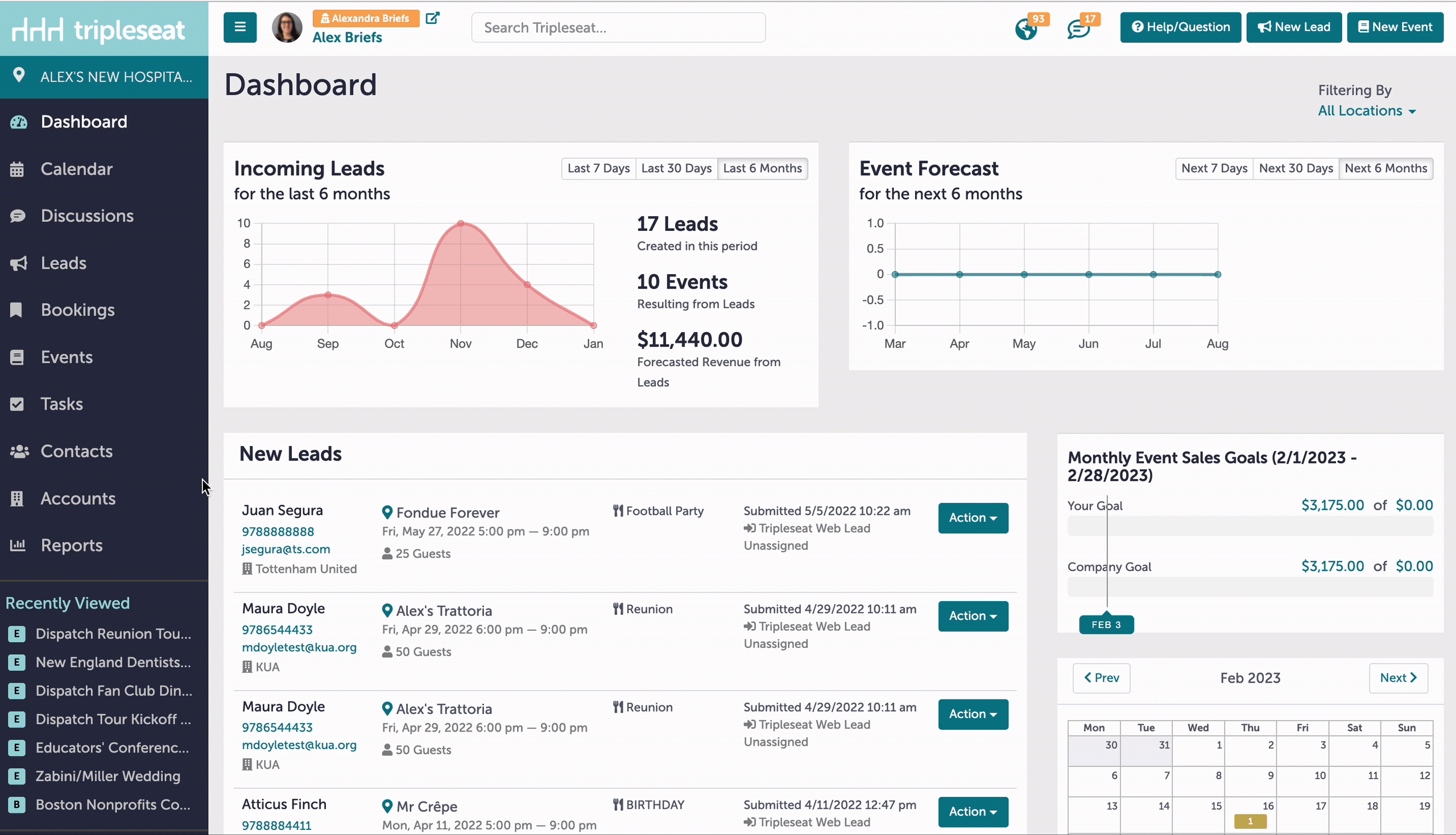The height and width of the screenshot is (835, 1456).
Task: Go to previous month with Prev button
Action: point(1101,678)
